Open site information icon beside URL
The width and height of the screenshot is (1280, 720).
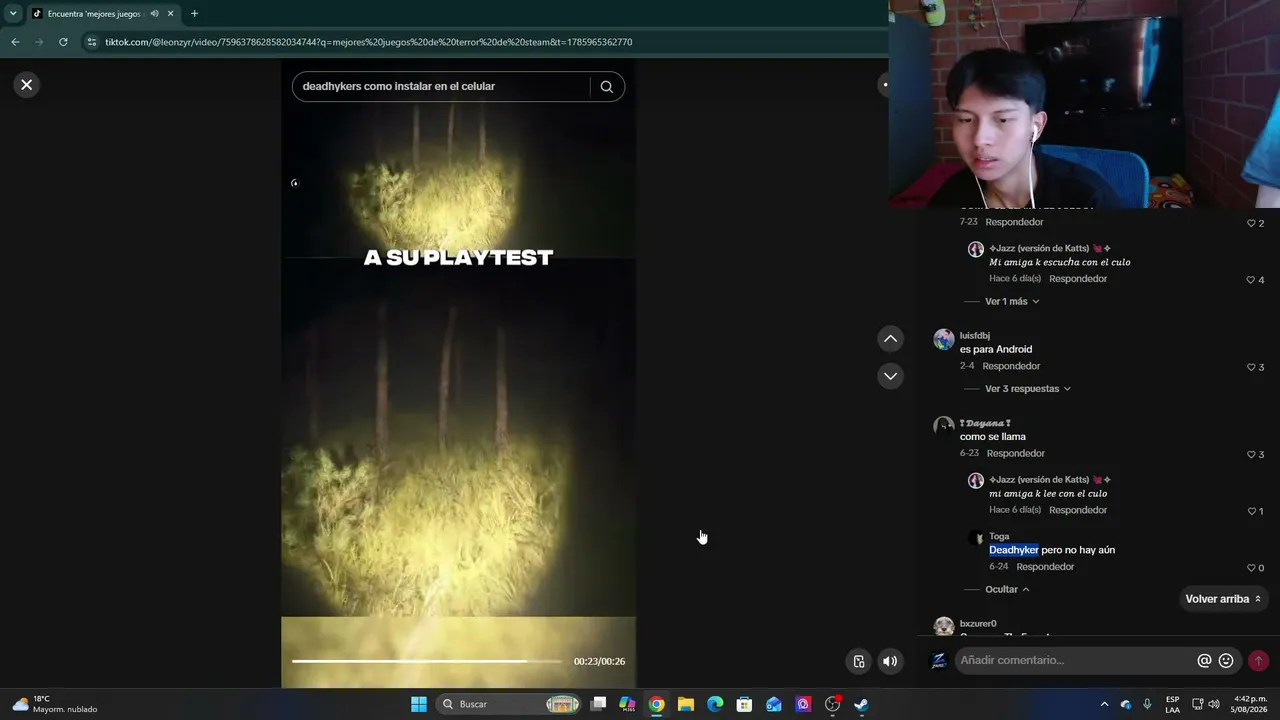tap(91, 42)
